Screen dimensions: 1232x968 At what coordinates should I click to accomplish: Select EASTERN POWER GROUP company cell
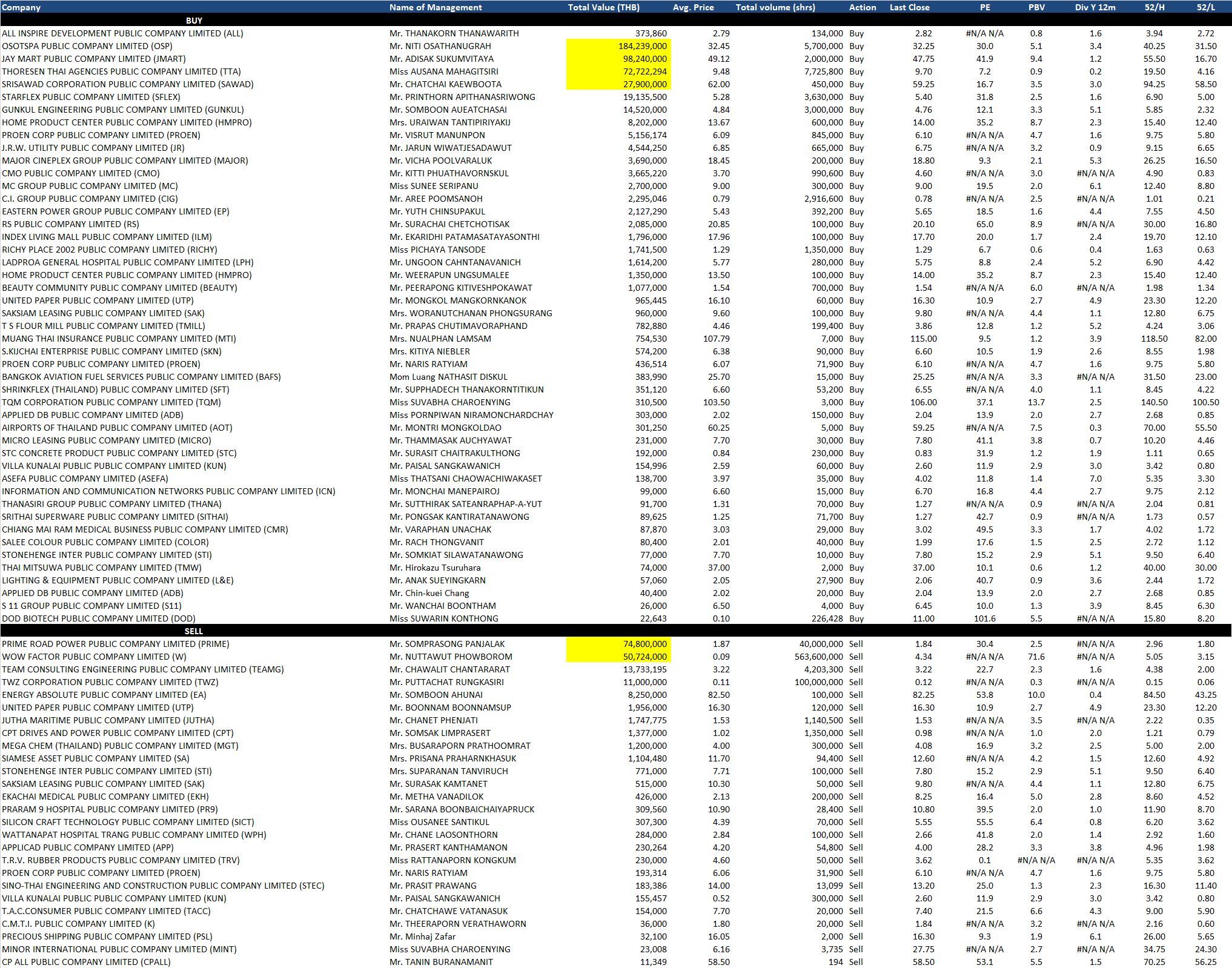coord(116,211)
